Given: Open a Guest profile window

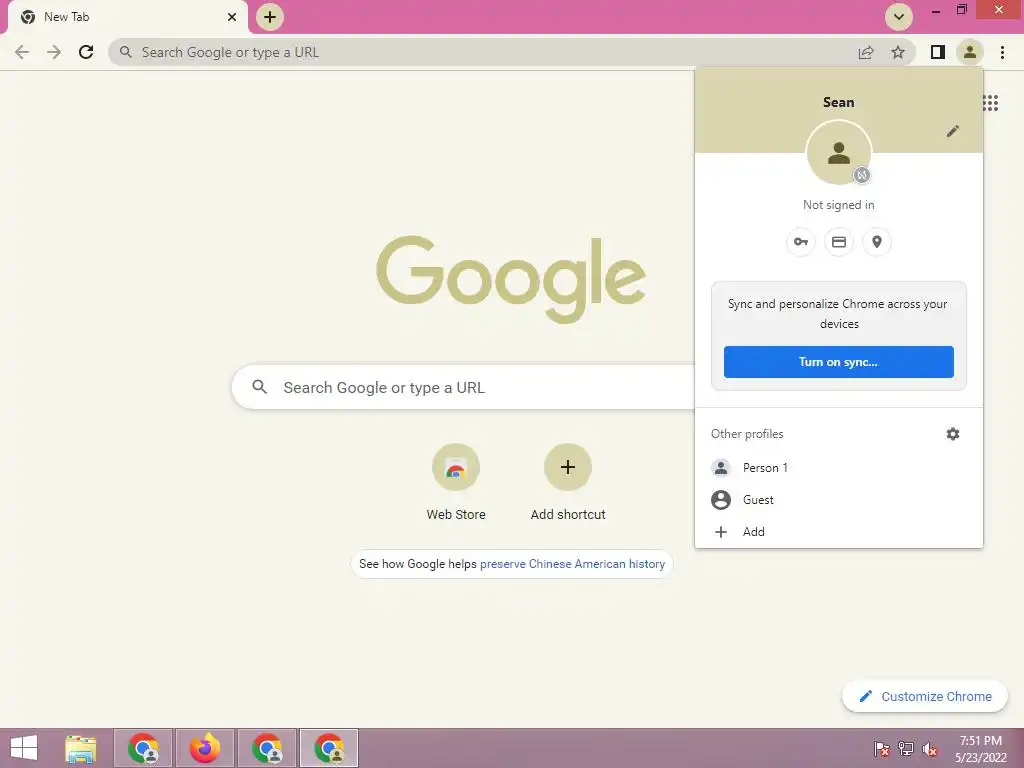Looking at the screenshot, I should tap(839, 500).
